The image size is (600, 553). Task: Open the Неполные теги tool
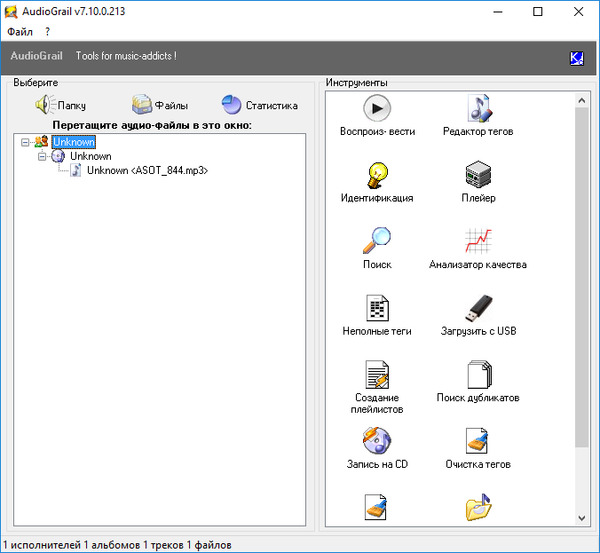[x=377, y=308]
